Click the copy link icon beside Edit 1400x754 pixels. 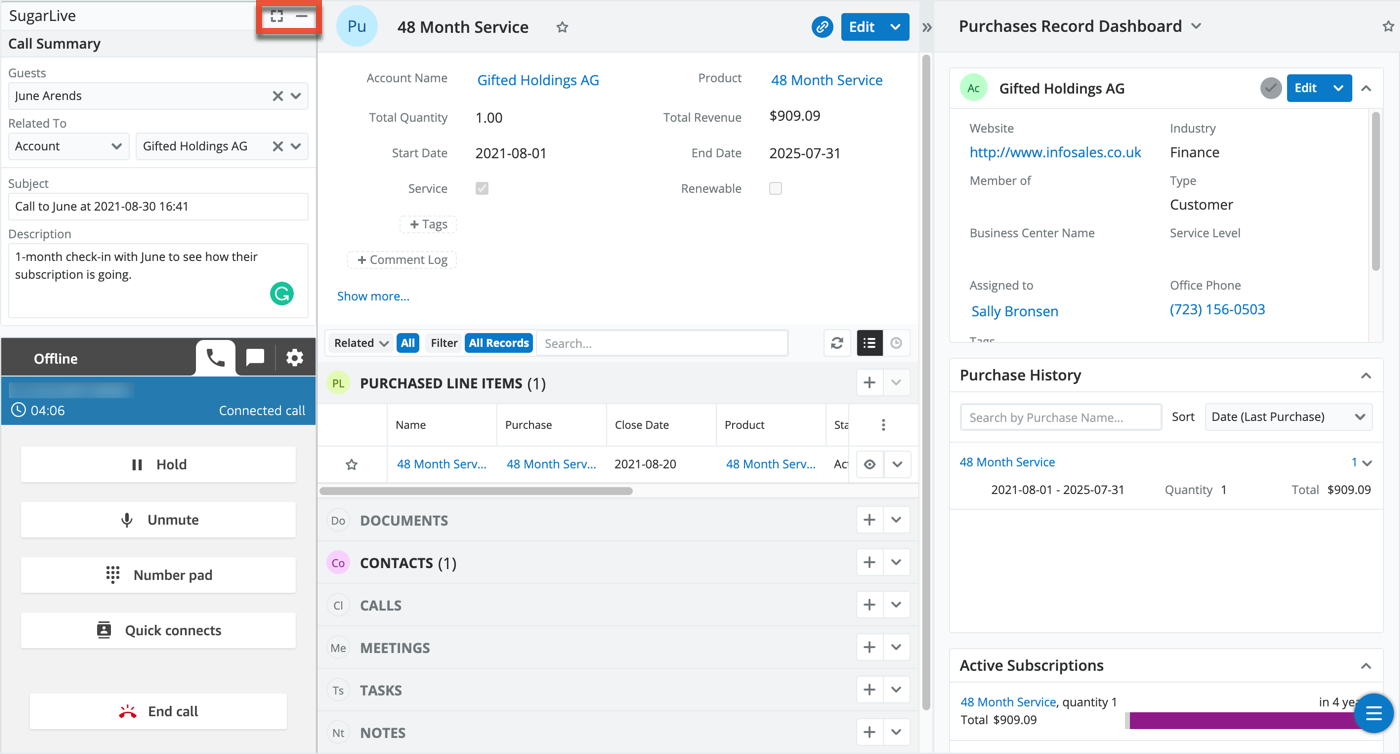click(x=822, y=27)
